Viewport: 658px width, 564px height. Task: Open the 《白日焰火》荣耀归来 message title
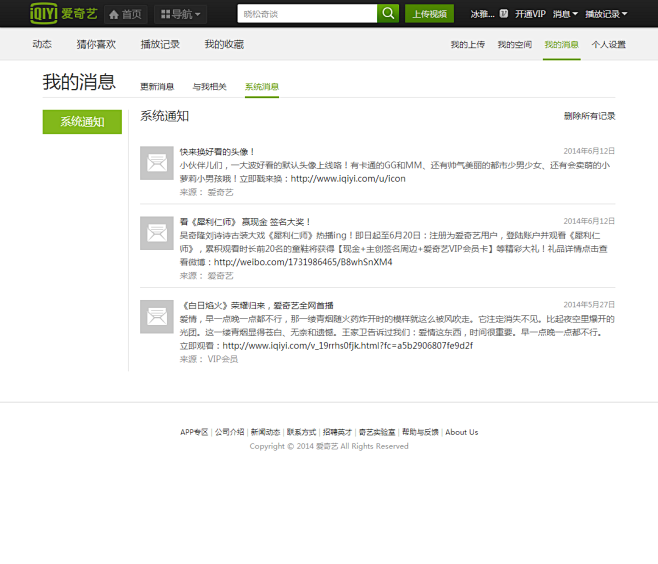point(257,305)
